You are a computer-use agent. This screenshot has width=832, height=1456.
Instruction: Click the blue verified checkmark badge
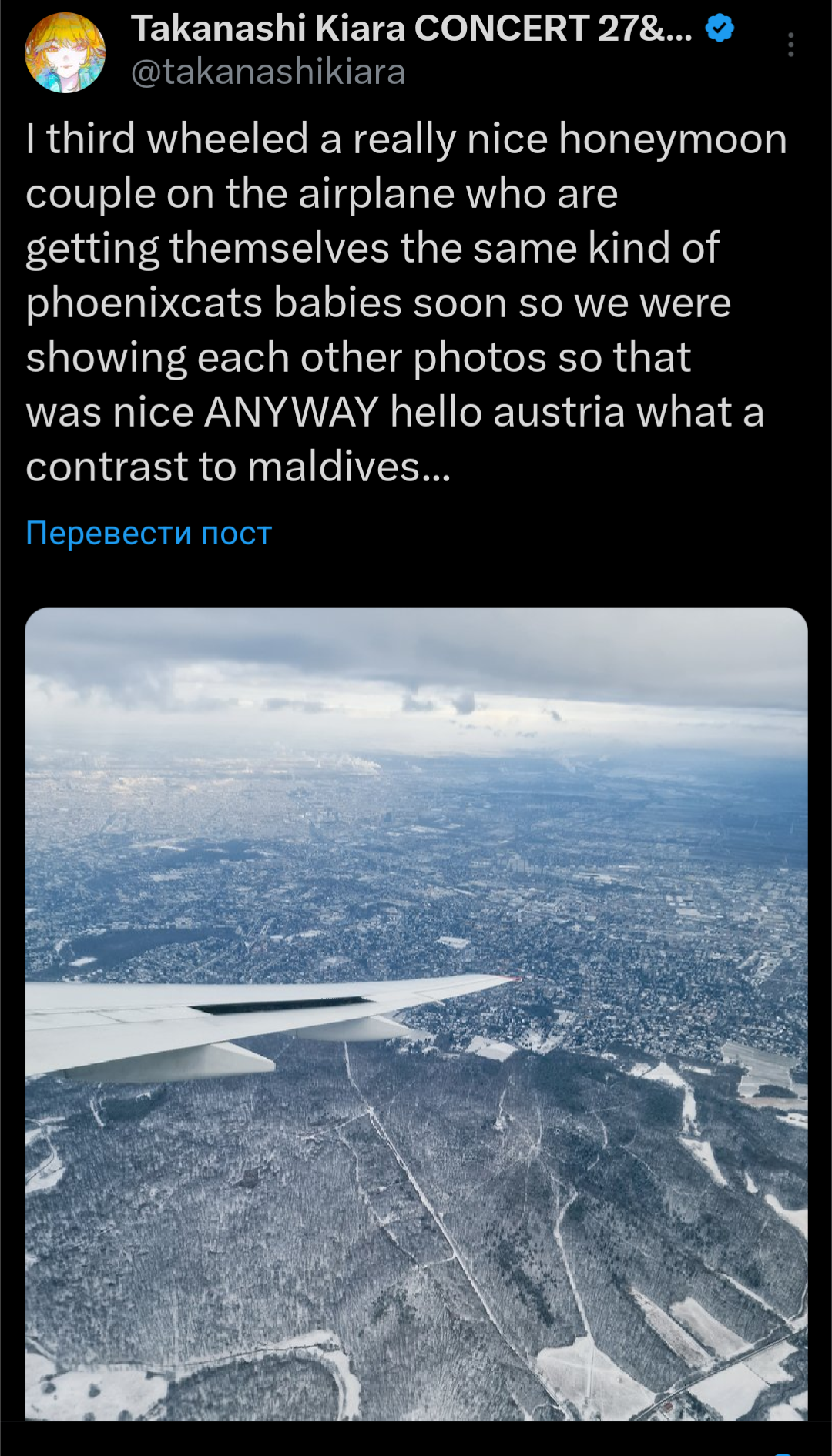[720, 28]
